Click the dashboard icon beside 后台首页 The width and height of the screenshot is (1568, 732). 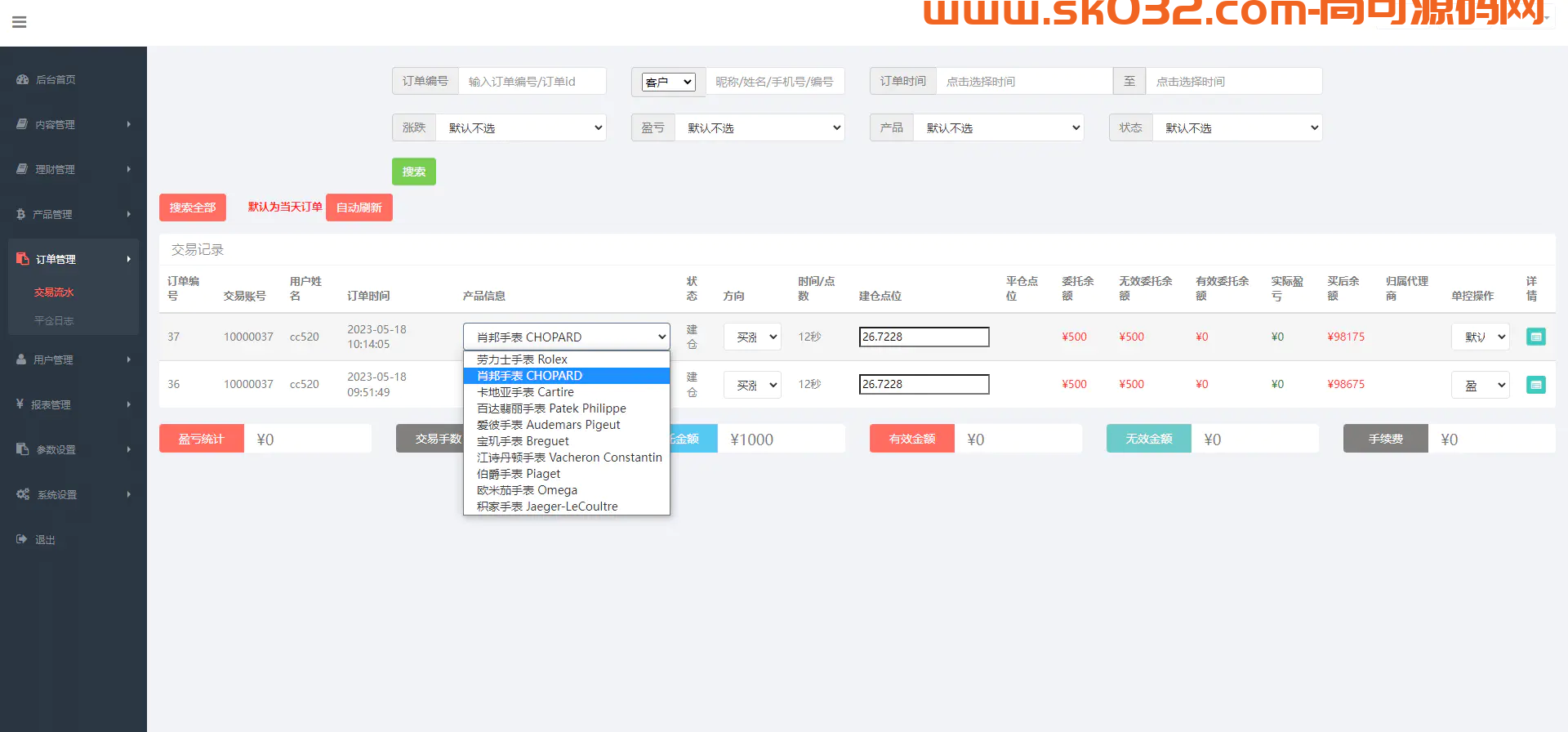tap(23, 79)
